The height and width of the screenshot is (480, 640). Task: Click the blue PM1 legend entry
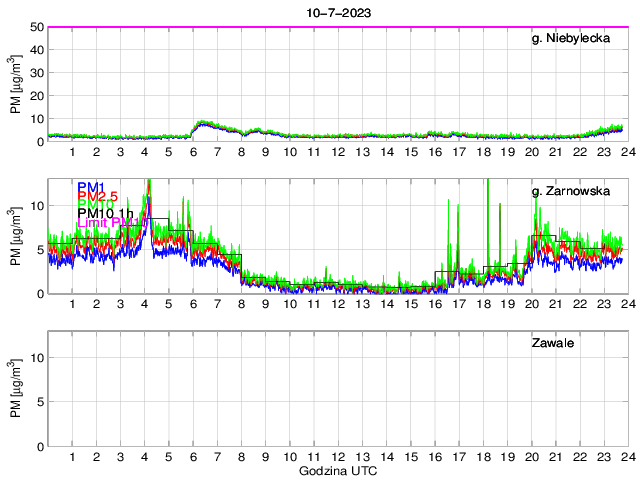pos(93,186)
